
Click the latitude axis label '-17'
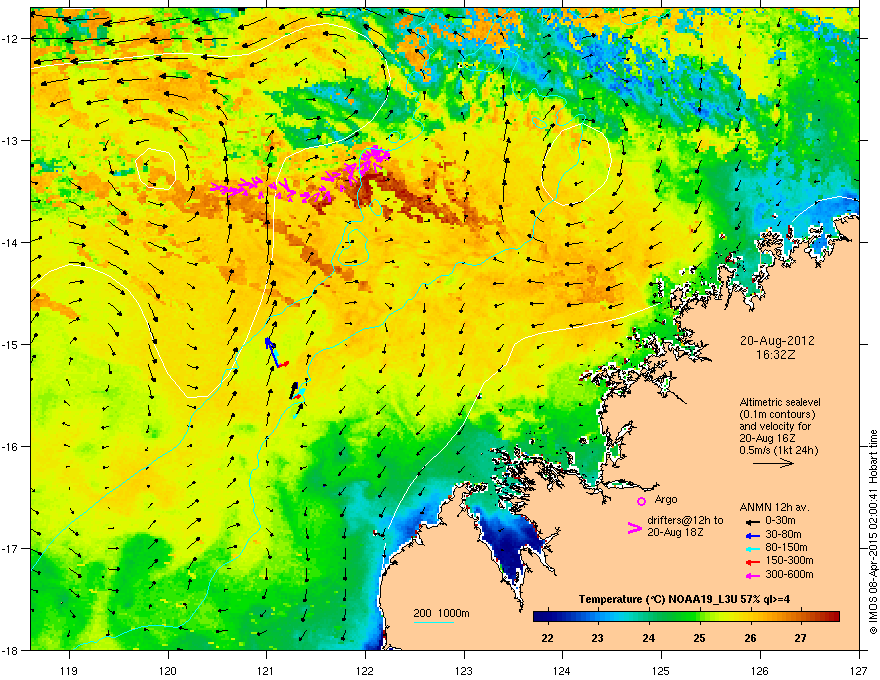coord(10,548)
